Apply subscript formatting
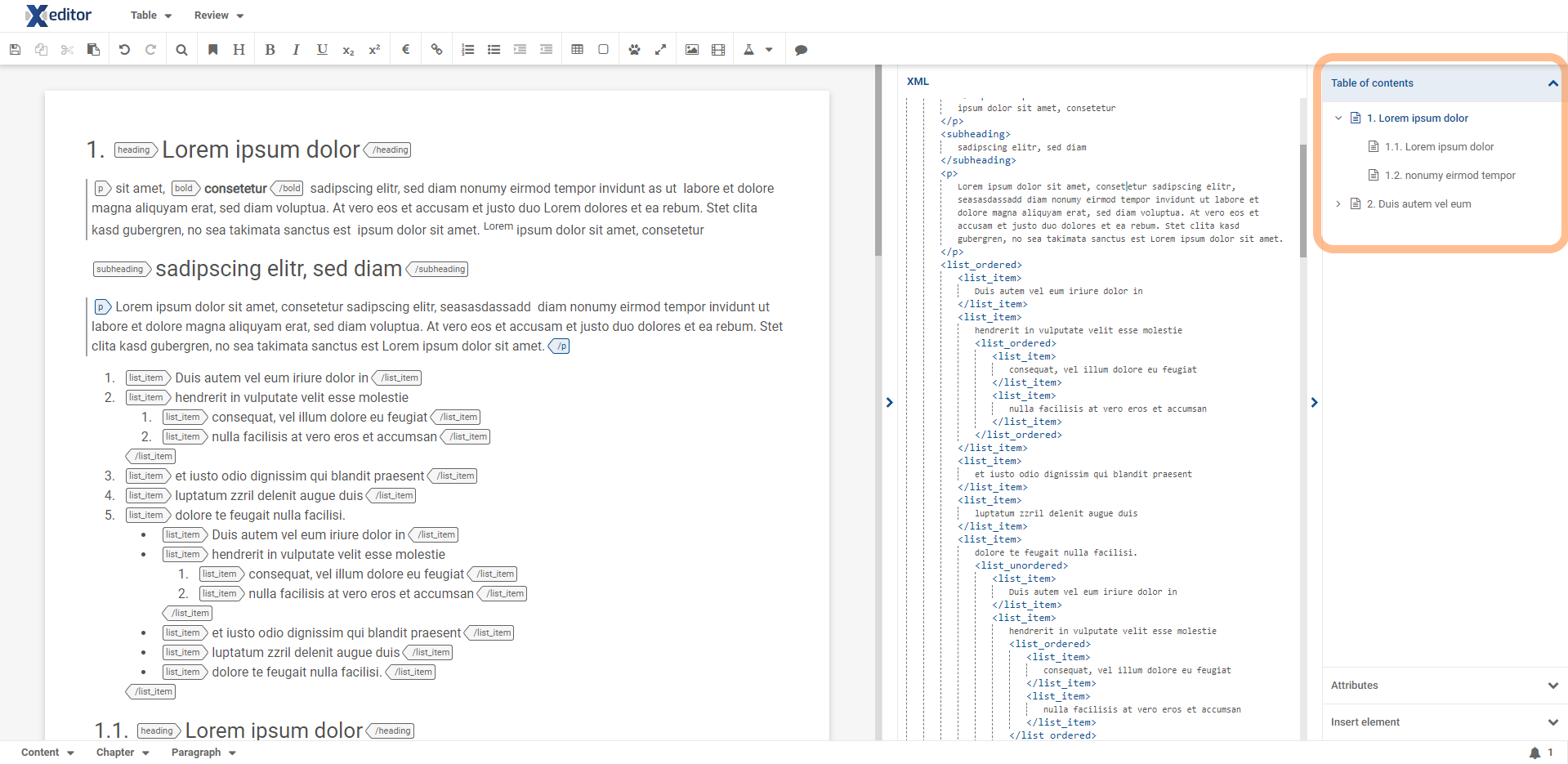1568x764 pixels. point(348,50)
